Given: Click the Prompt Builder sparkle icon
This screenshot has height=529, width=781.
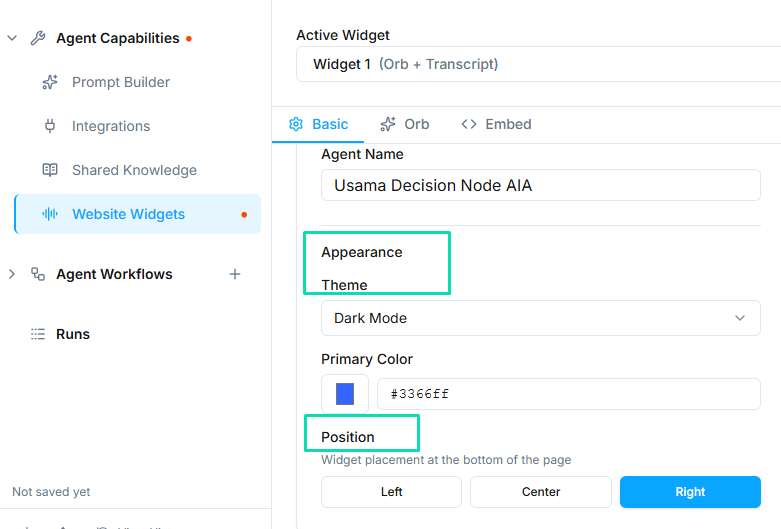Looking at the screenshot, I should click(x=50, y=82).
